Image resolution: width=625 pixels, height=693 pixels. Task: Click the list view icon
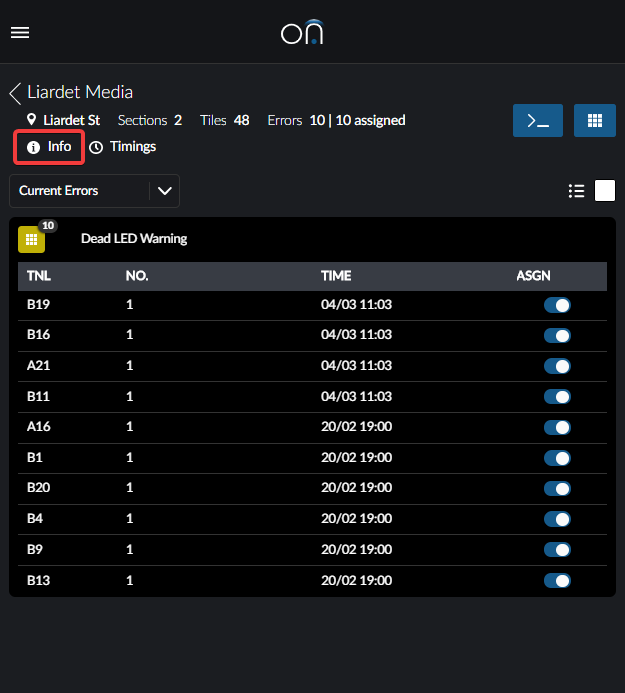point(576,191)
